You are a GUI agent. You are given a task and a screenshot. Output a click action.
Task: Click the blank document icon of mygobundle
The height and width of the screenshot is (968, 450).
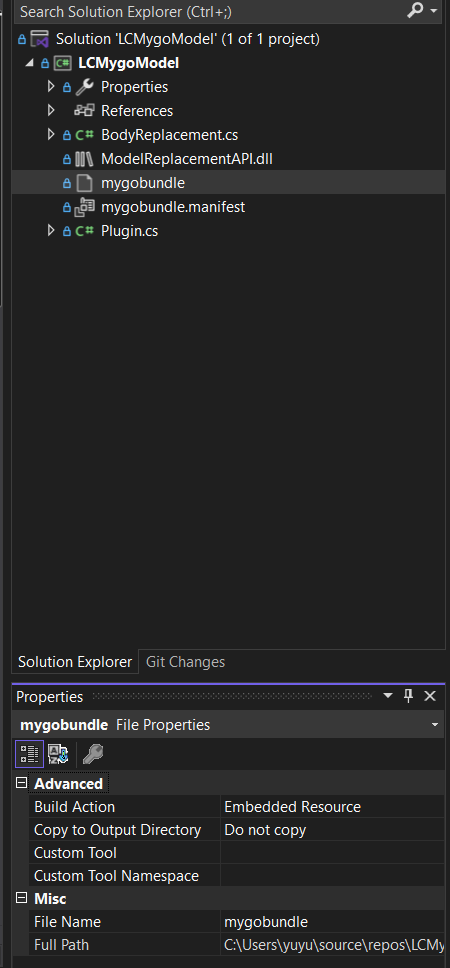tap(85, 183)
